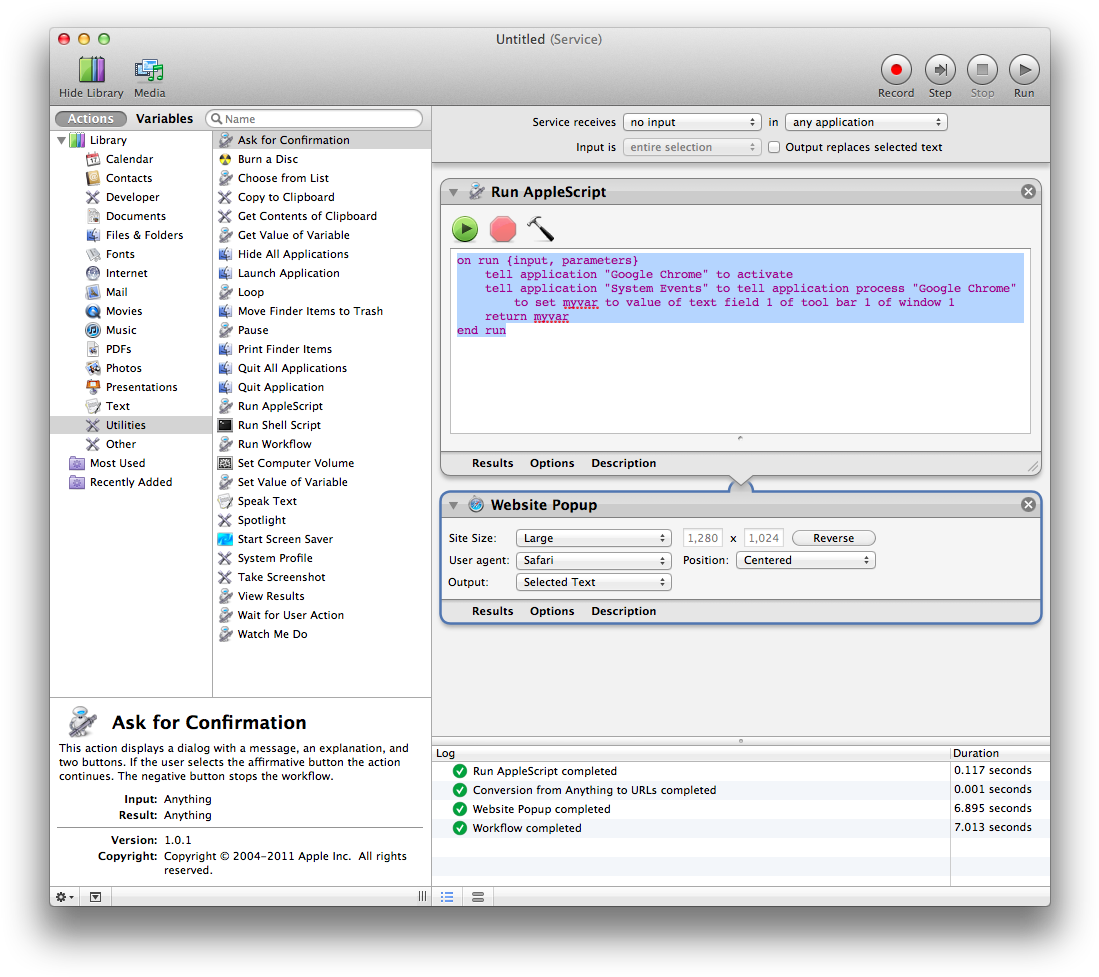Open the Options tab of Website Popup

point(551,610)
